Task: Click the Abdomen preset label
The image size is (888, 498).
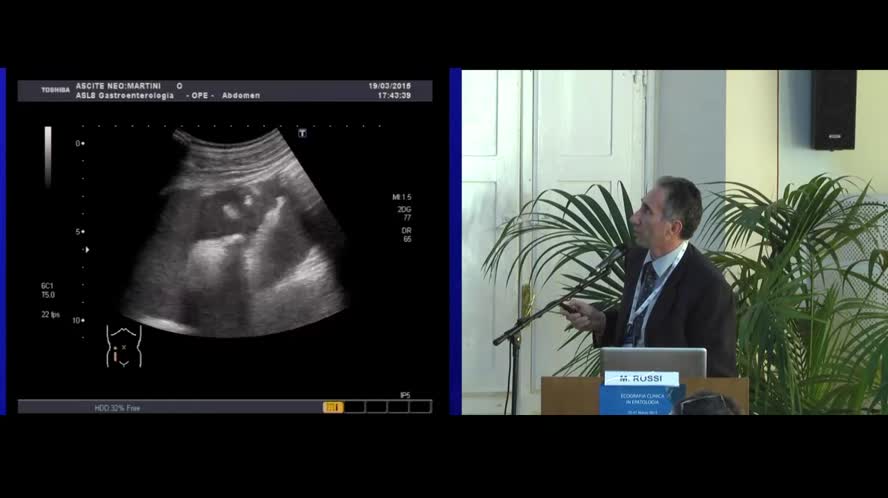Action: tap(241, 95)
